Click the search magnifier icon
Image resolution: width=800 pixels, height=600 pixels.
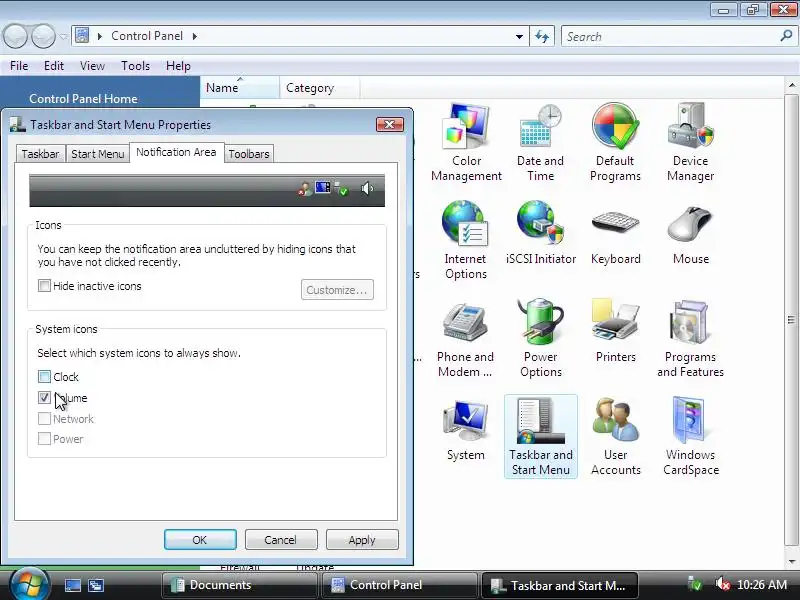pyautogui.click(x=786, y=36)
